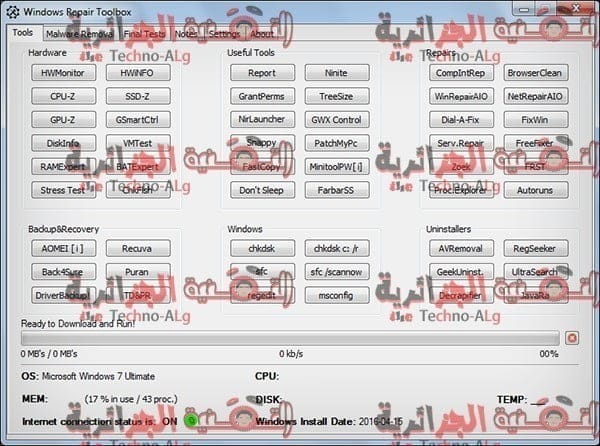Open FastCopy
Image resolution: width=600 pixels, height=446 pixels.
tap(262, 166)
